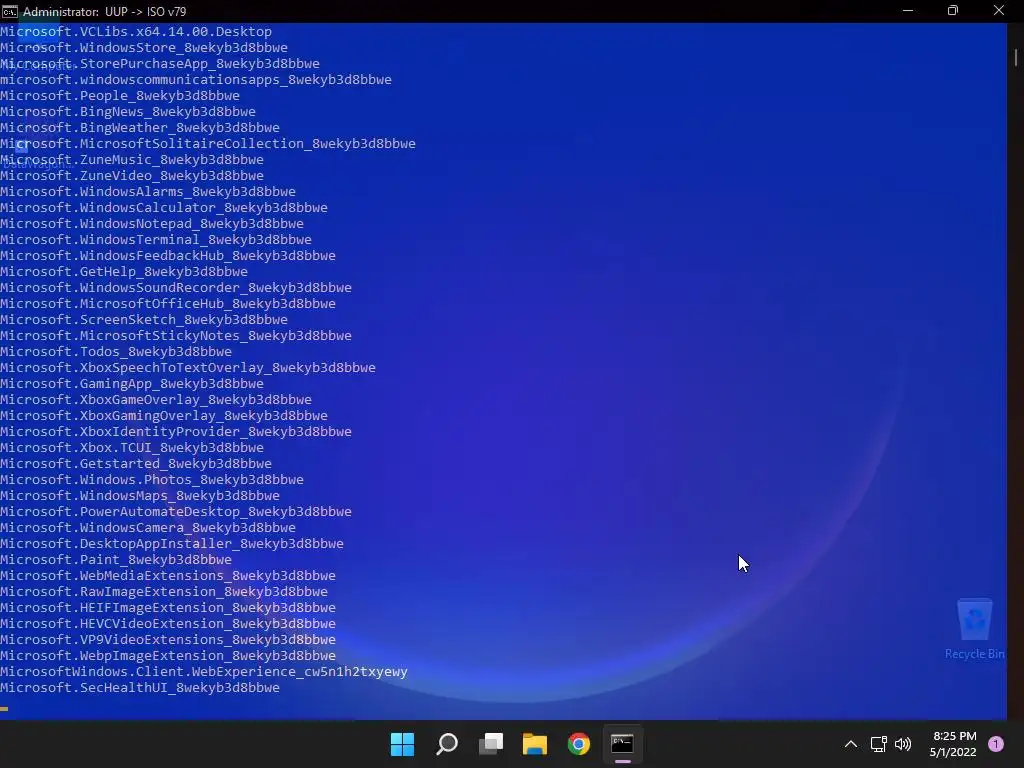Select the Command Prompt taskbar icon
1024x768 pixels.
tap(622, 744)
